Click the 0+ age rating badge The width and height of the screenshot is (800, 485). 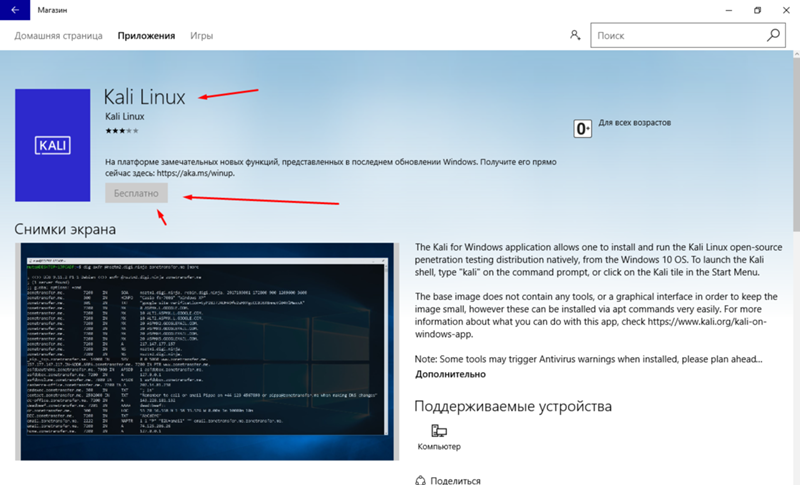pyautogui.click(x=582, y=129)
